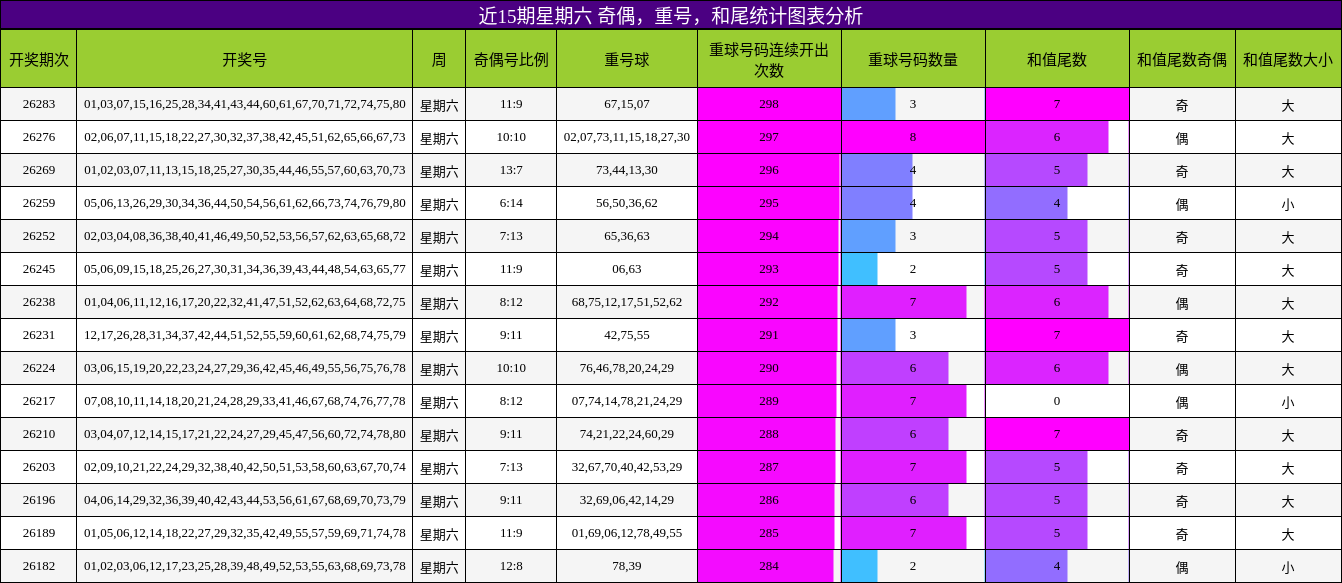Screen dimensions: 1342x583
Task: Click the 和值尾数奇偶 column header
Action: point(1182,59)
